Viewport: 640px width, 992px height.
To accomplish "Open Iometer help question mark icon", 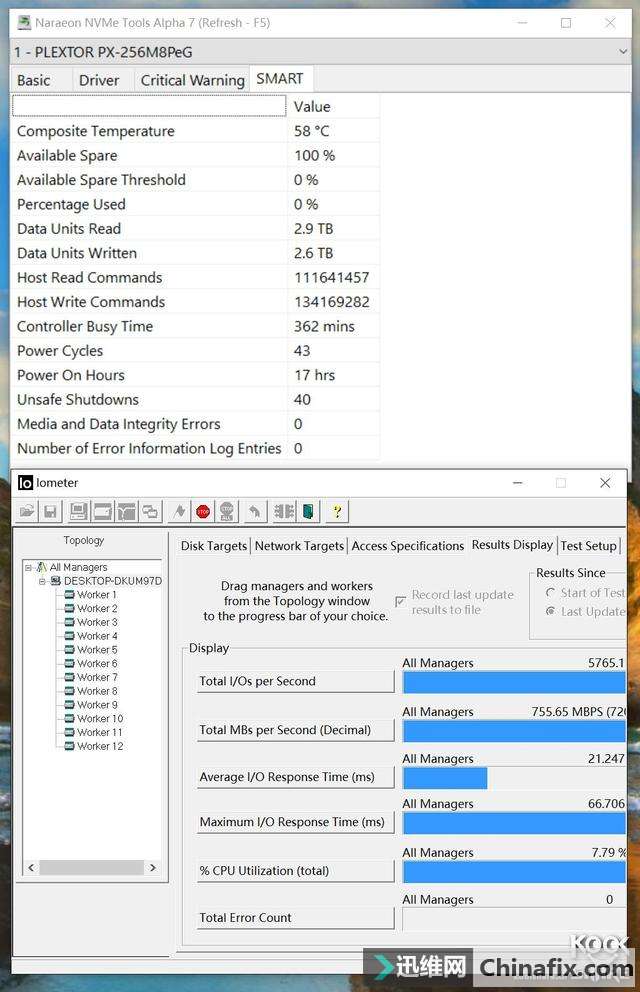I will [337, 511].
